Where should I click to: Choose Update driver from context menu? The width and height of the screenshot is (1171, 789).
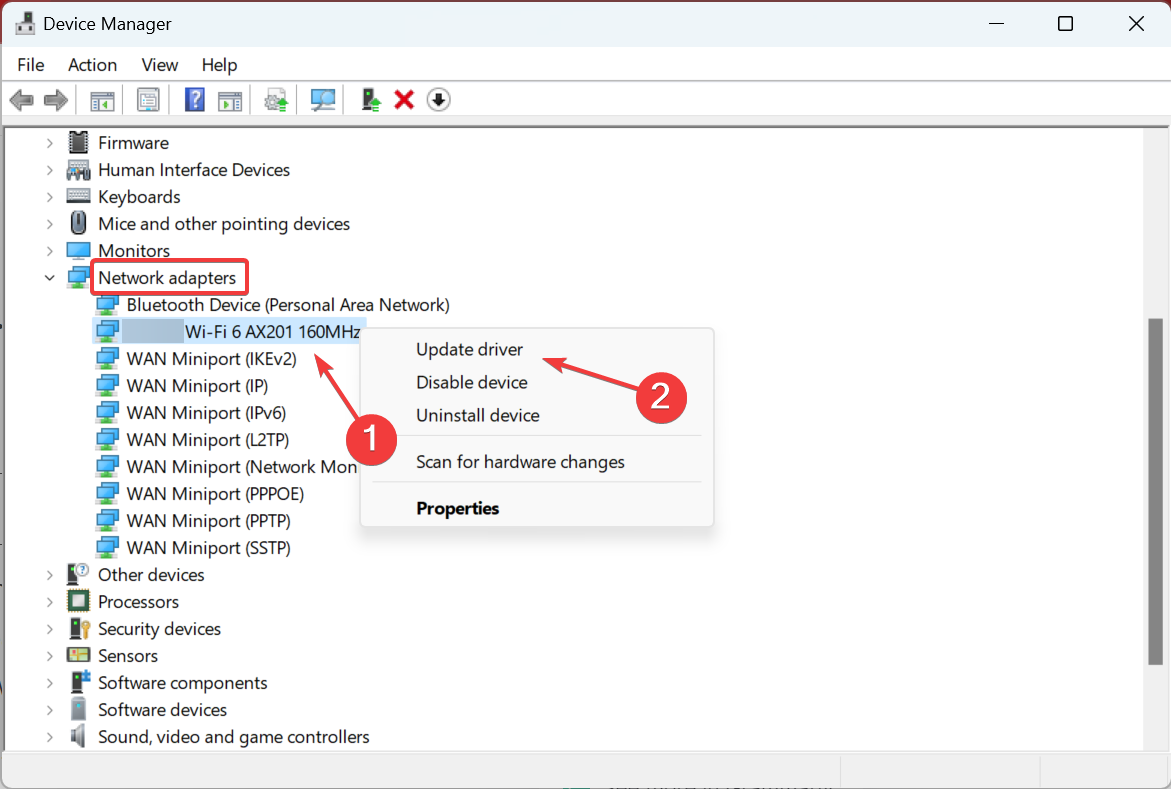469,350
